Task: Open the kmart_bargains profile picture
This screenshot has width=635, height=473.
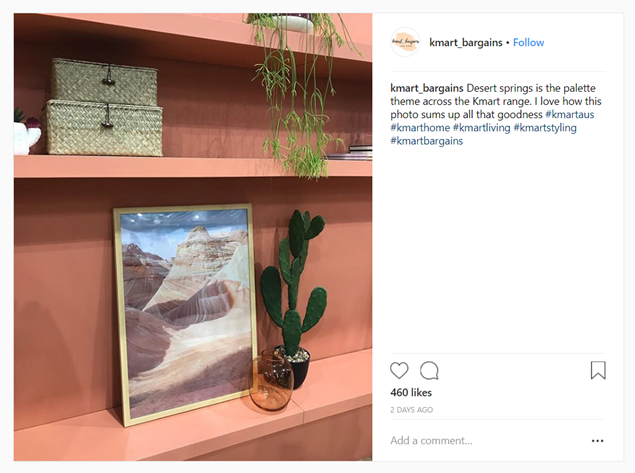Action: pos(405,42)
